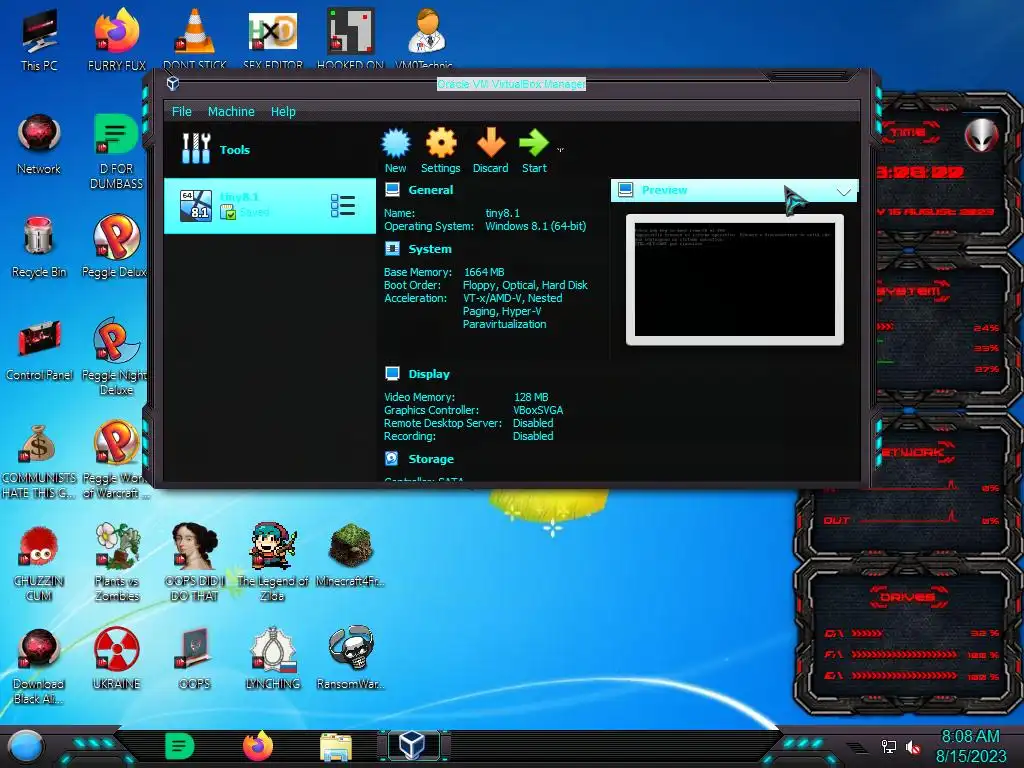Open the Network desktop icon
This screenshot has height=768, width=1024.
39,144
